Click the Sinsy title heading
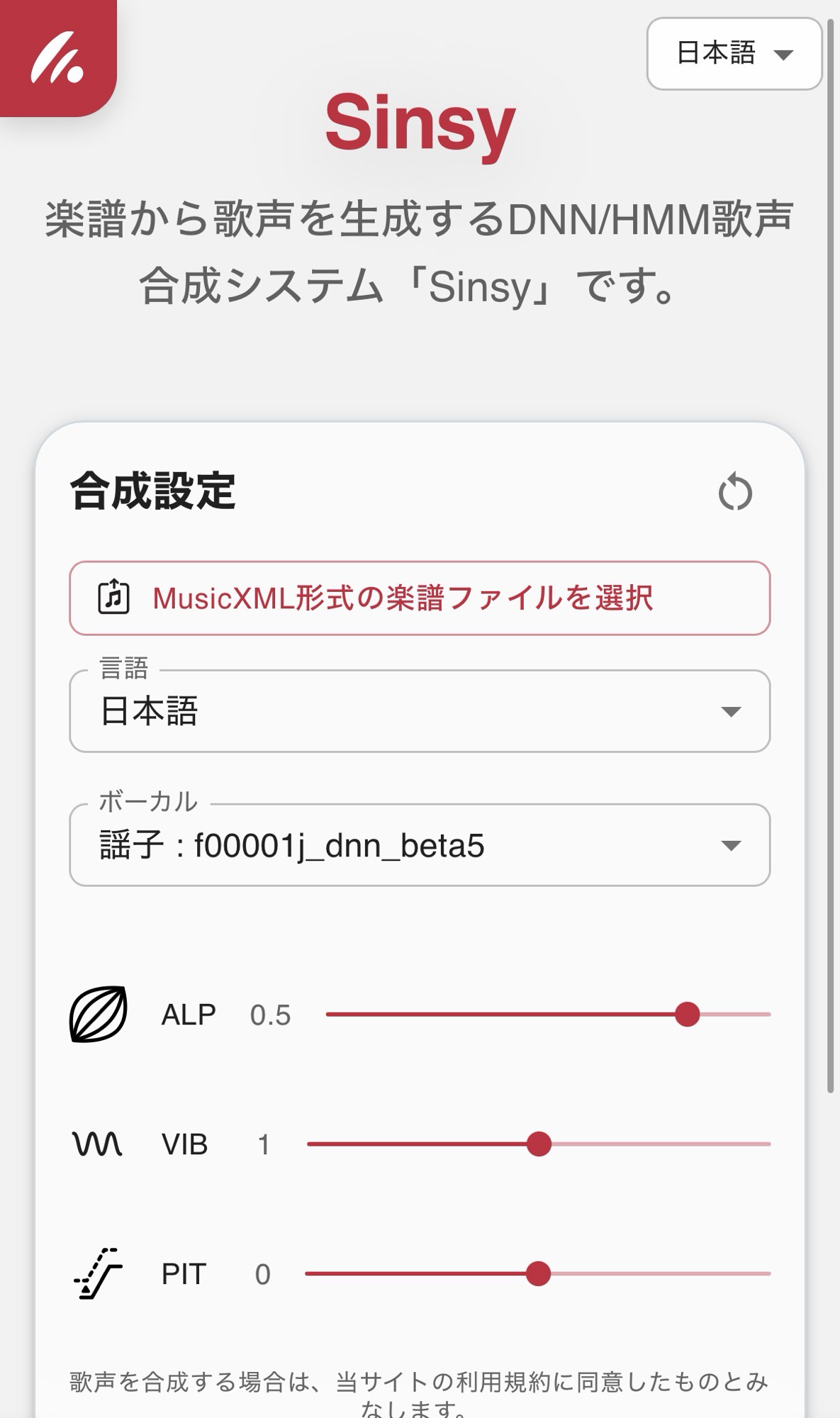 [420, 124]
